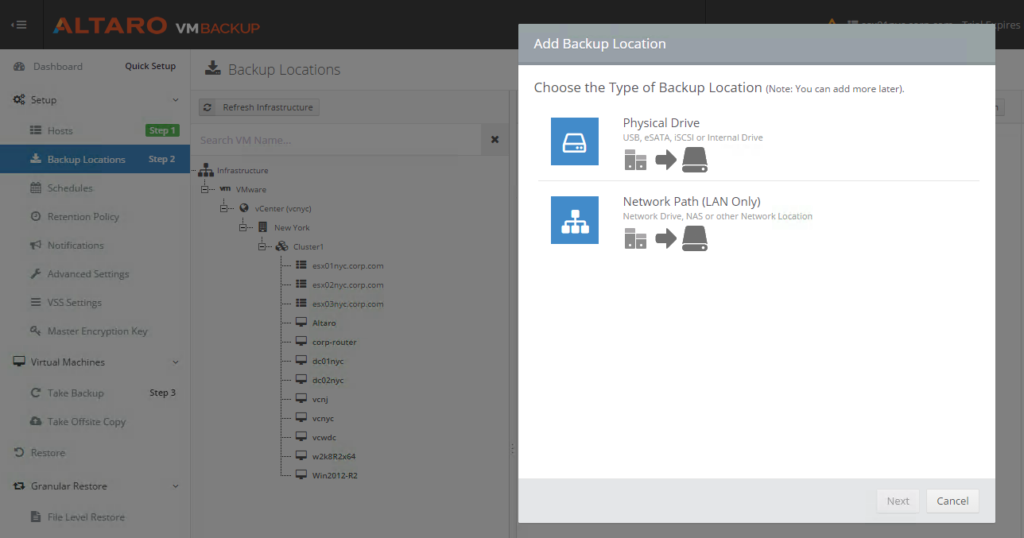Click the Take Offsite Copy cloud icon
This screenshot has height=538, width=1024.
click(x=35, y=422)
